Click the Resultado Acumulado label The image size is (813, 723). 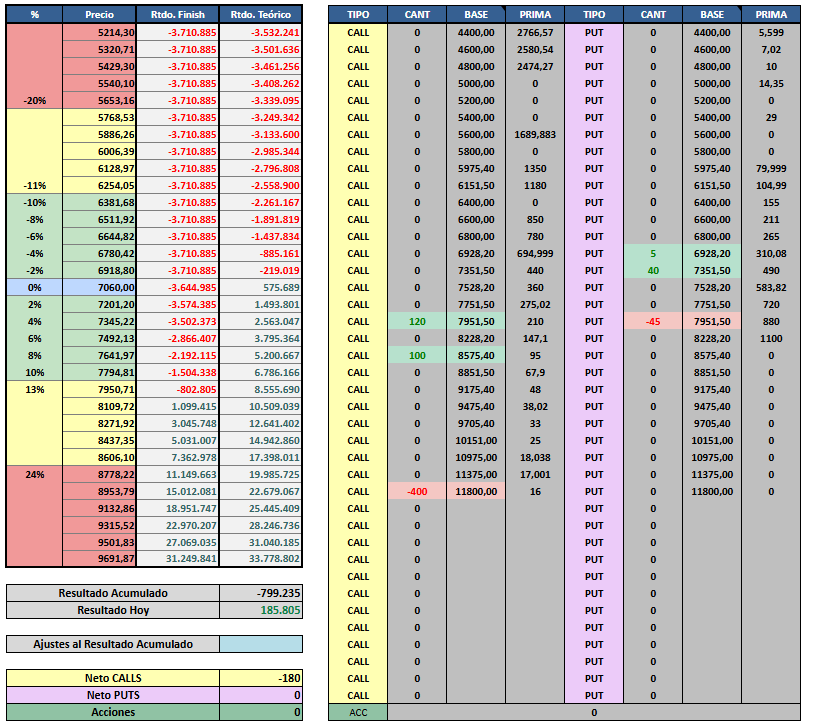[113, 593]
